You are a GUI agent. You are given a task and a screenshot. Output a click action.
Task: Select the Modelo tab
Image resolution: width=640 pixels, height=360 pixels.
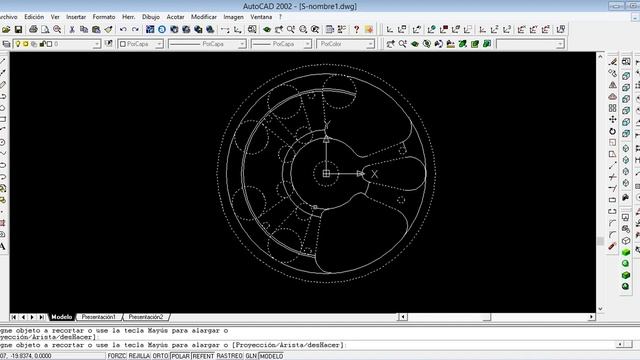pos(62,317)
